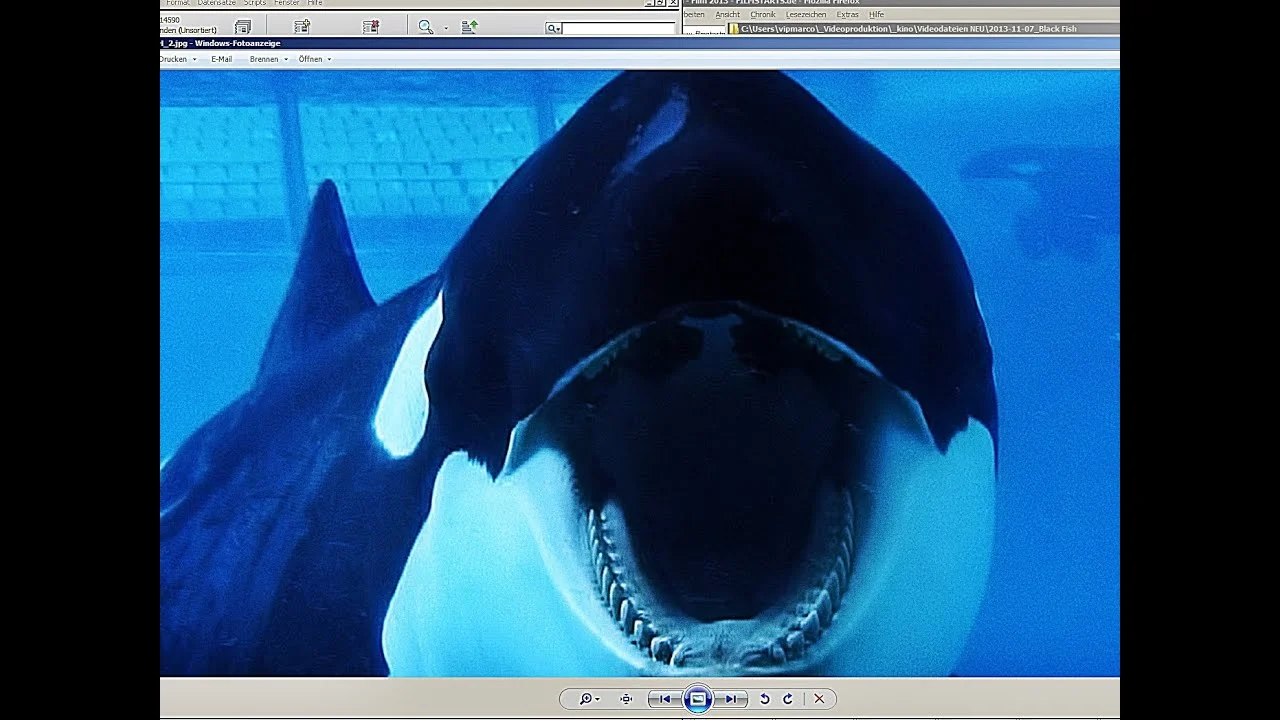Click the E-Mail button

click(x=221, y=59)
